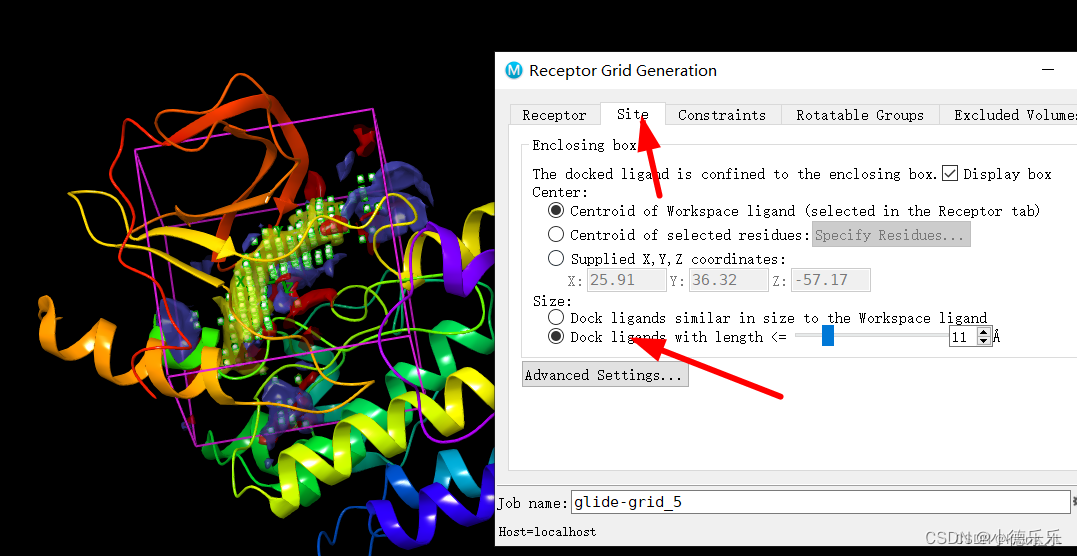Switch to the Constraints tab
The width and height of the screenshot is (1077, 556).
point(722,115)
